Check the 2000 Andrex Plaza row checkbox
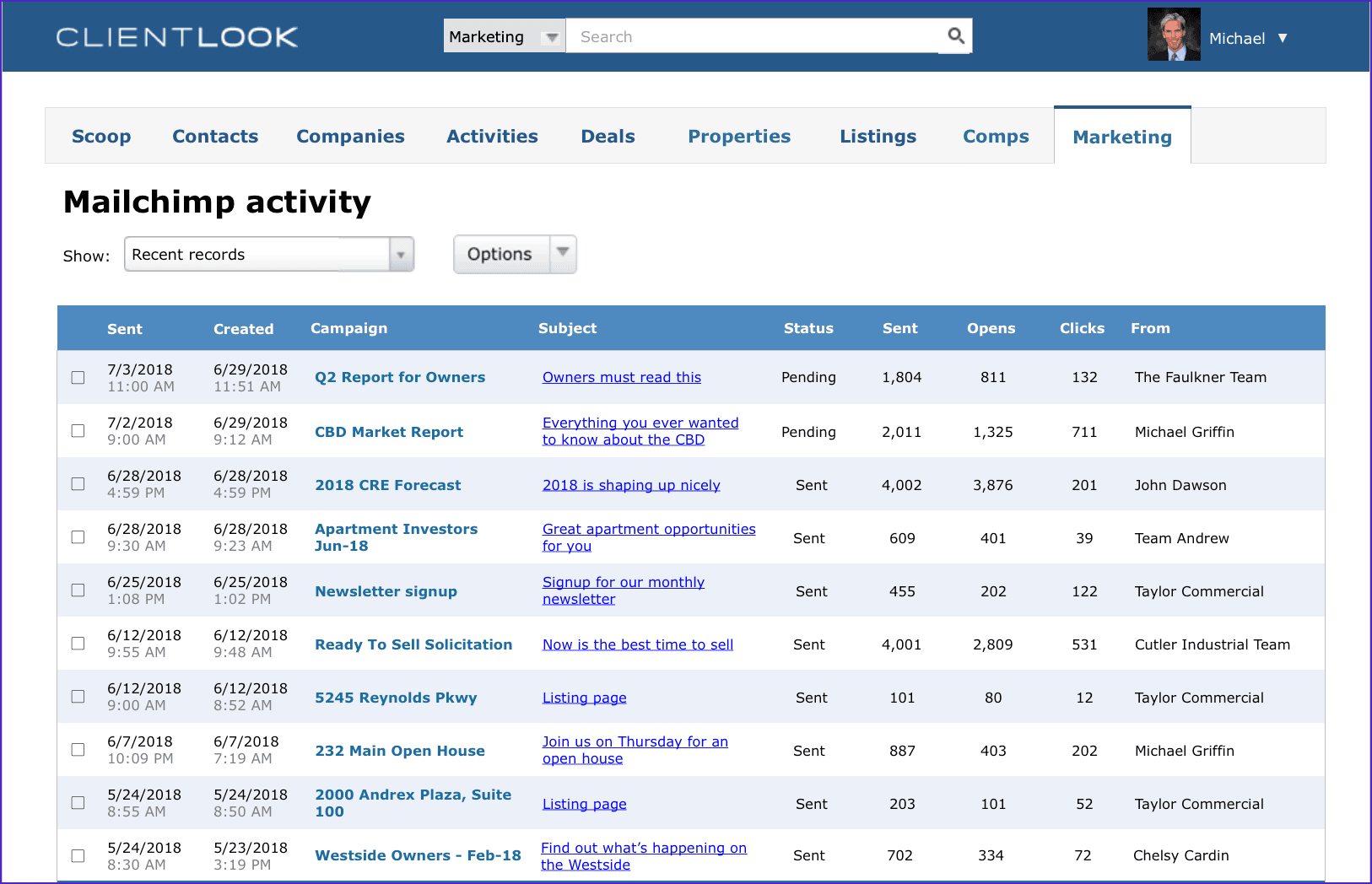1372x884 pixels. pos(78,802)
